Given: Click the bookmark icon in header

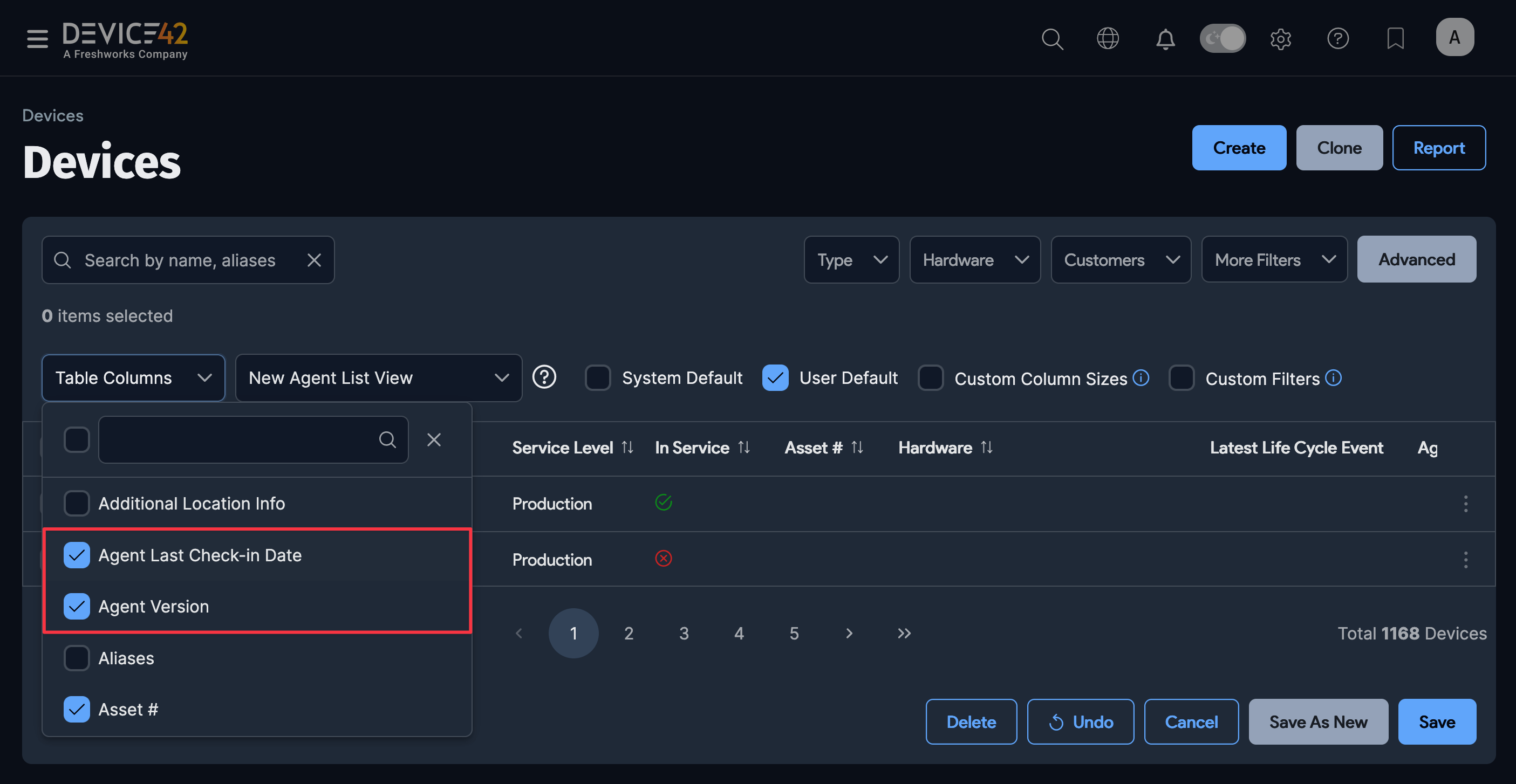Looking at the screenshot, I should (1395, 39).
